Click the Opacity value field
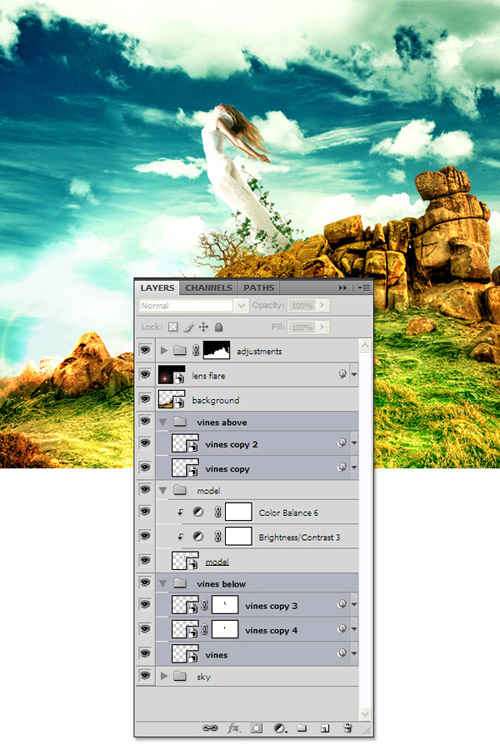Image resolution: width=500 pixels, height=745 pixels. (x=302, y=306)
